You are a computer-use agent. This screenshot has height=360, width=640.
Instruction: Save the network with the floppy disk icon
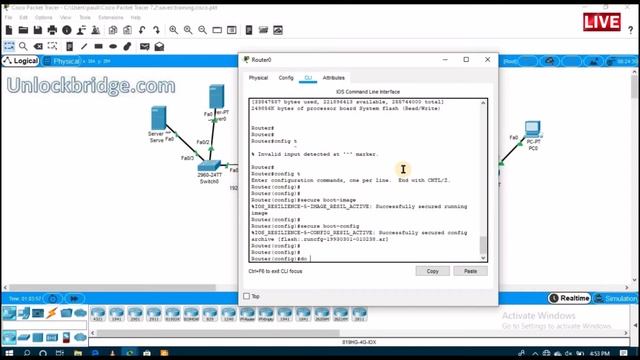[x=38, y=30]
